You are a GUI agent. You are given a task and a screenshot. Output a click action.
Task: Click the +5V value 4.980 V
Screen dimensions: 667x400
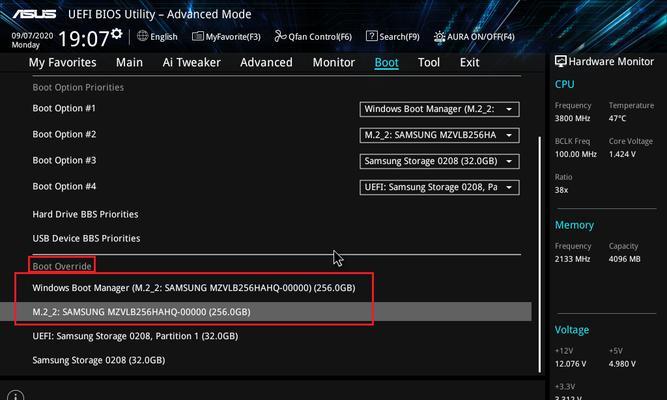(622, 364)
